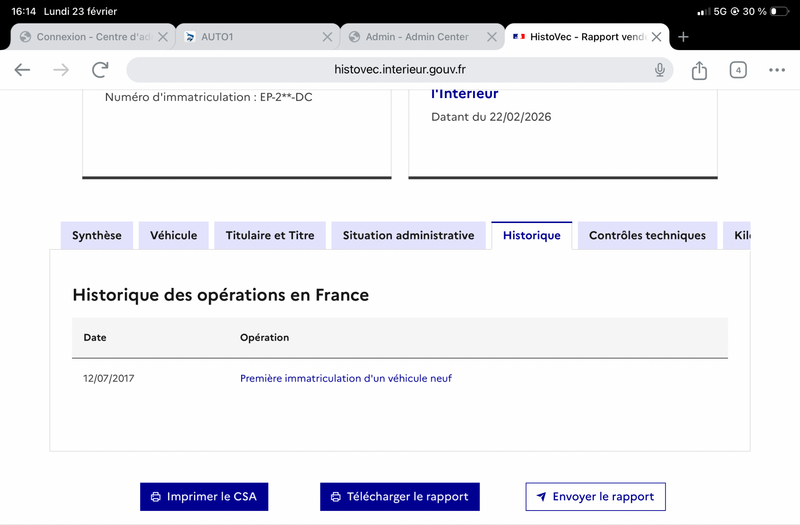Tap the battery indicator in status bar

click(x=779, y=11)
